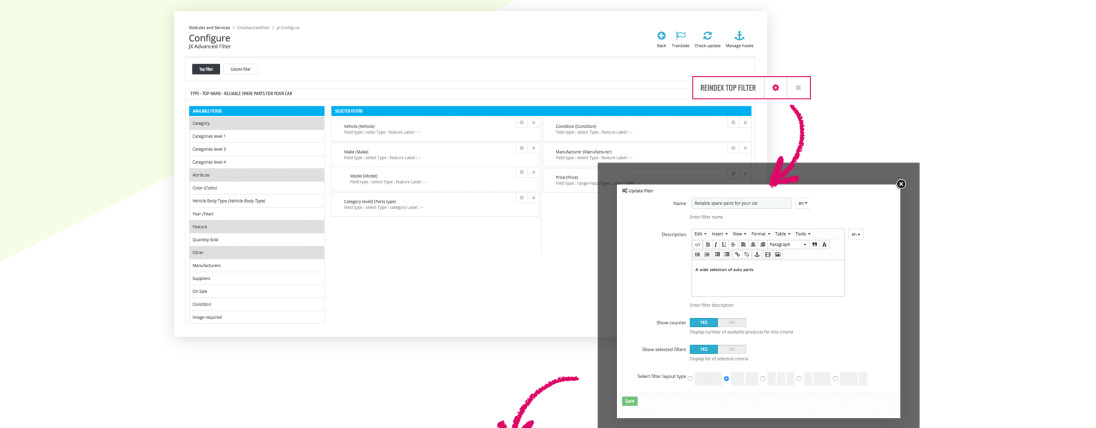Screen dimensions: 1096x428
Task: Open Manage hooks anchor icon
Action: pyautogui.click(x=739, y=36)
